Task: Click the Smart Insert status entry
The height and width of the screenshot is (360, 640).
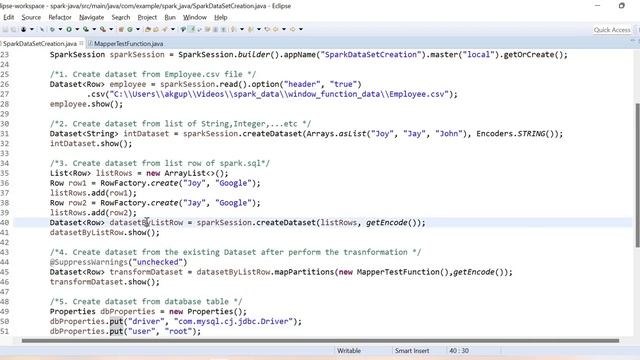Action: coord(411,351)
